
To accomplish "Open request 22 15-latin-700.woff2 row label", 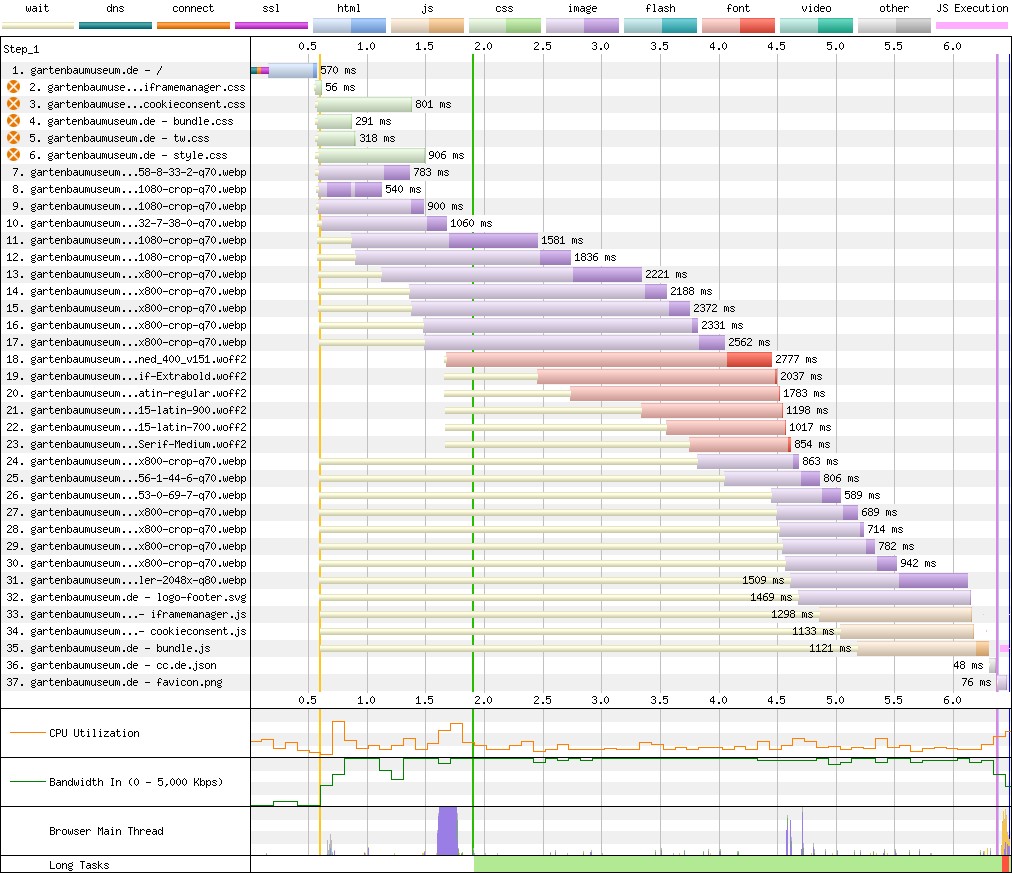I will pyautogui.click(x=126, y=427).
